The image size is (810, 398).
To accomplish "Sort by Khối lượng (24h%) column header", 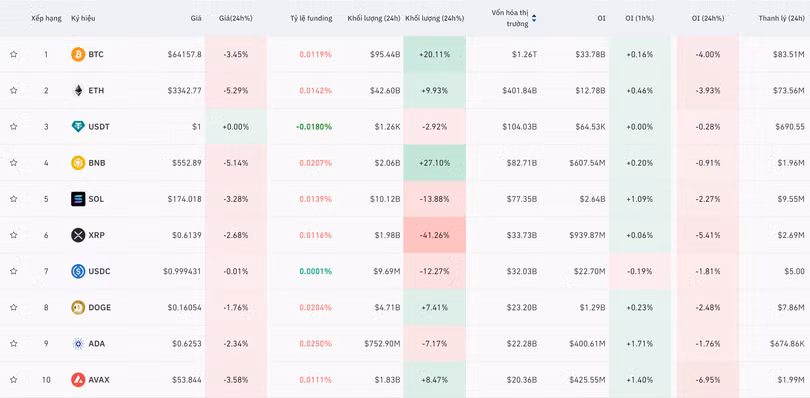I will click(434, 18).
